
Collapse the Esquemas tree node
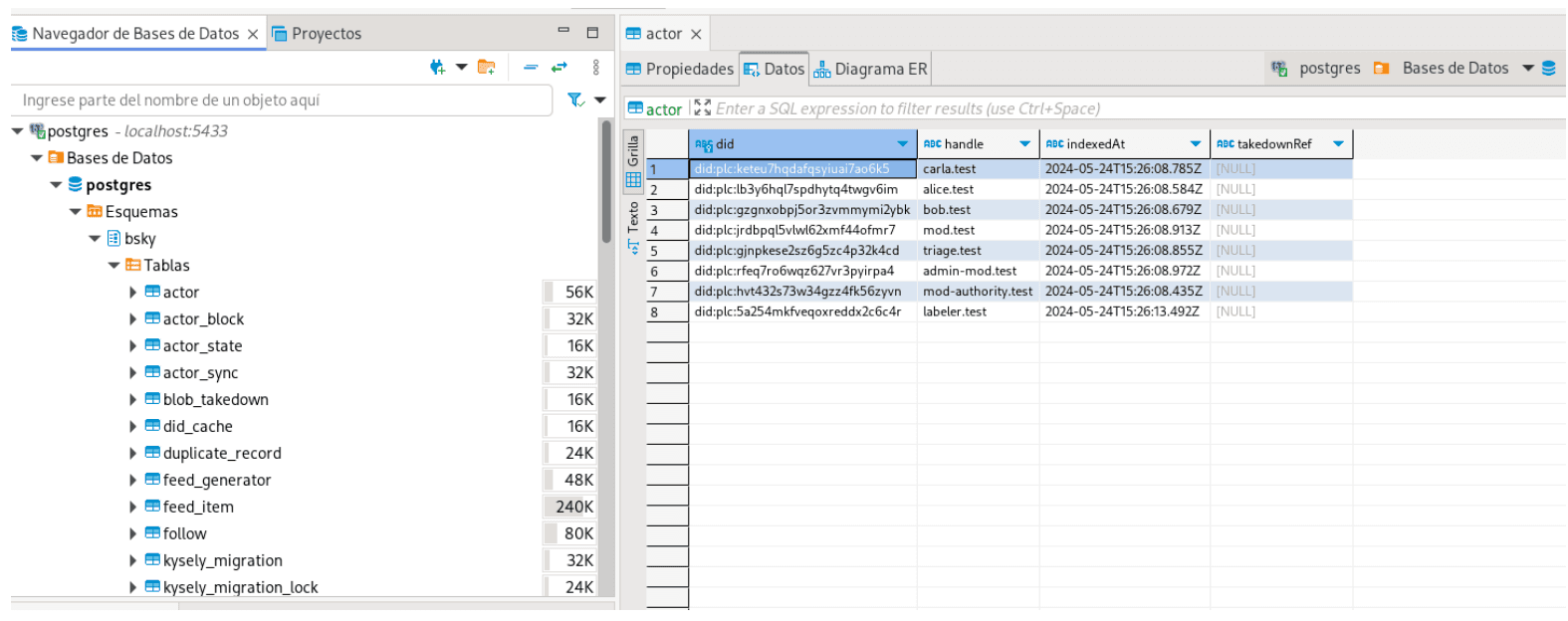click(x=76, y=211)
